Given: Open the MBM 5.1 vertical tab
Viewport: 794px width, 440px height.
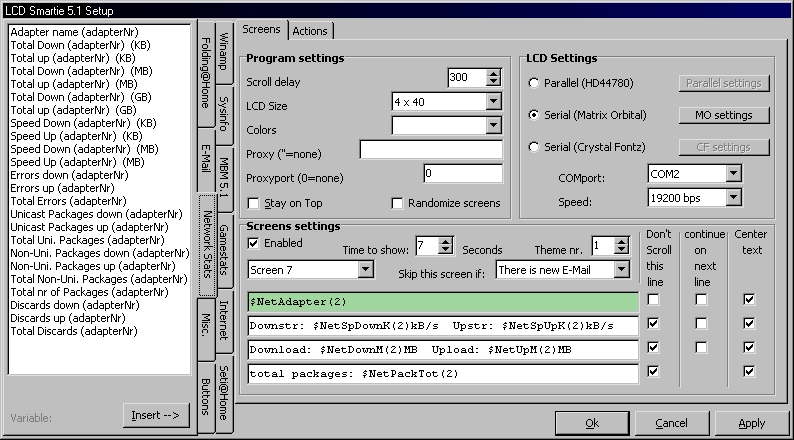Looking at the screenshot, I should [224, 178].
